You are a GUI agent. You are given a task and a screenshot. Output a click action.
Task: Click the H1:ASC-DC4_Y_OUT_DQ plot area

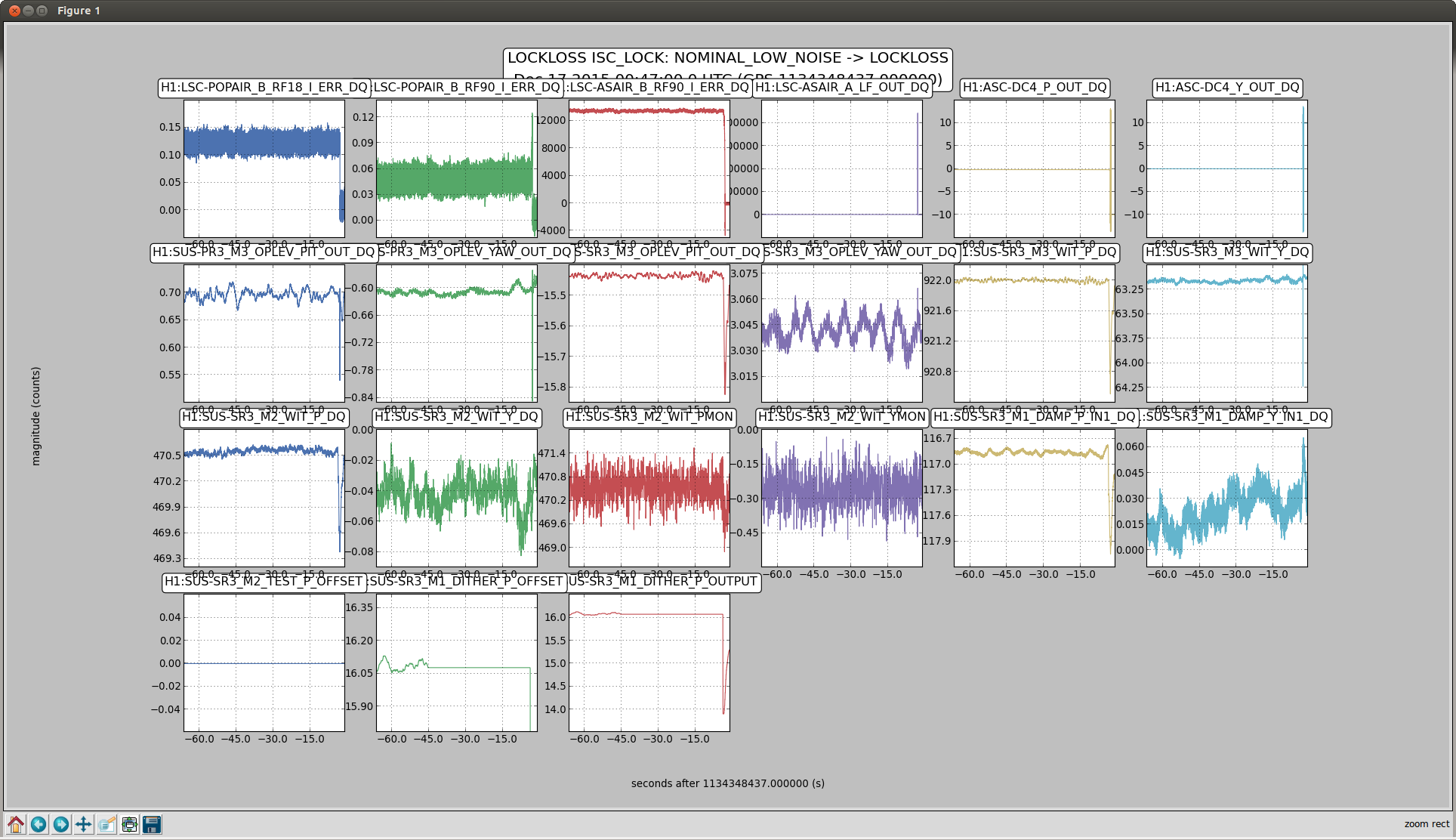click(x=1226, y=168)
